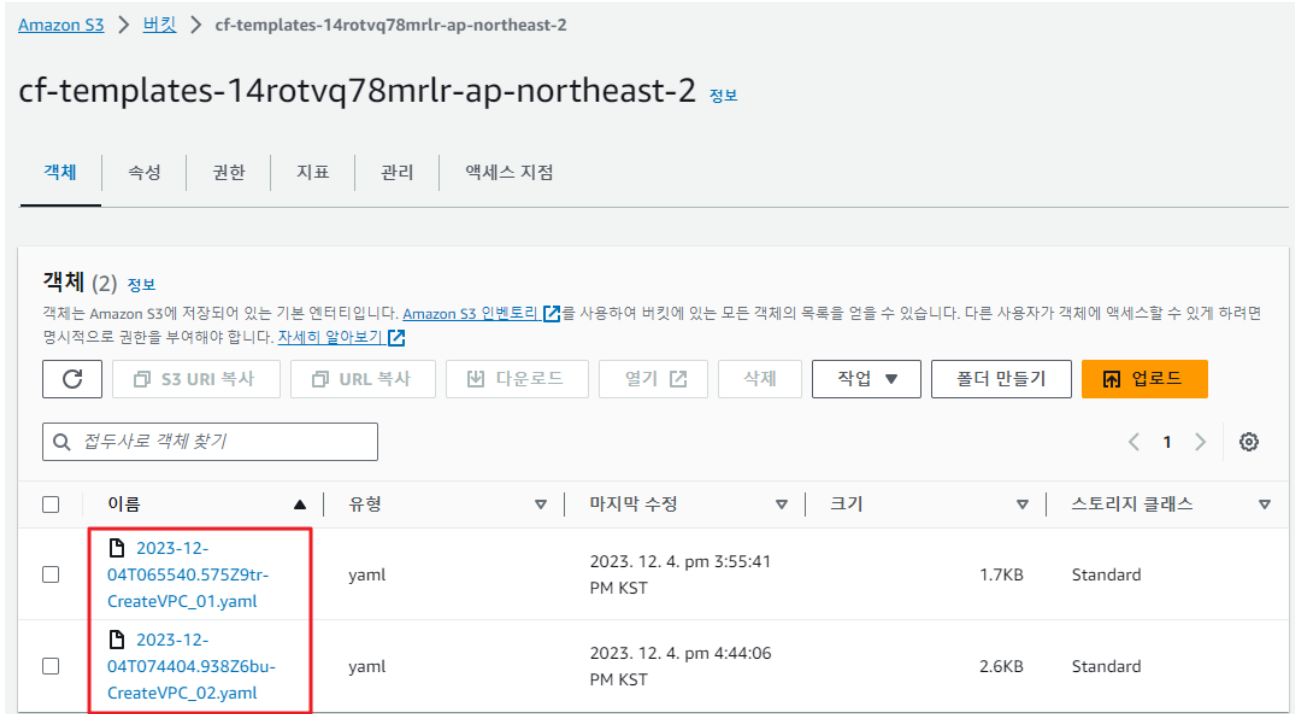Switch to the 객체 tab
1295x714 pixels.
click(60, 172)
